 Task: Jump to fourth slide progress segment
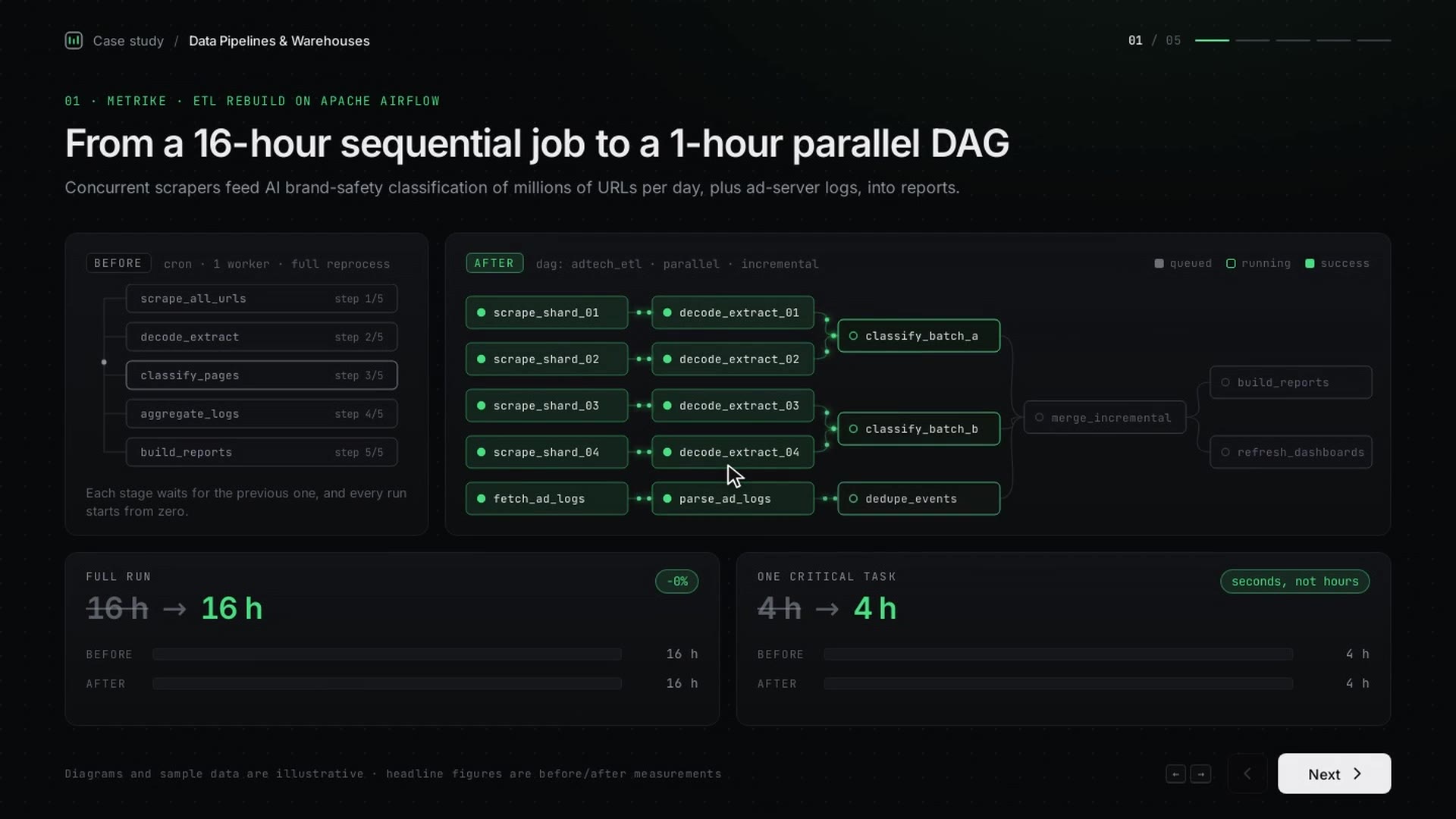click(1333, 40)
